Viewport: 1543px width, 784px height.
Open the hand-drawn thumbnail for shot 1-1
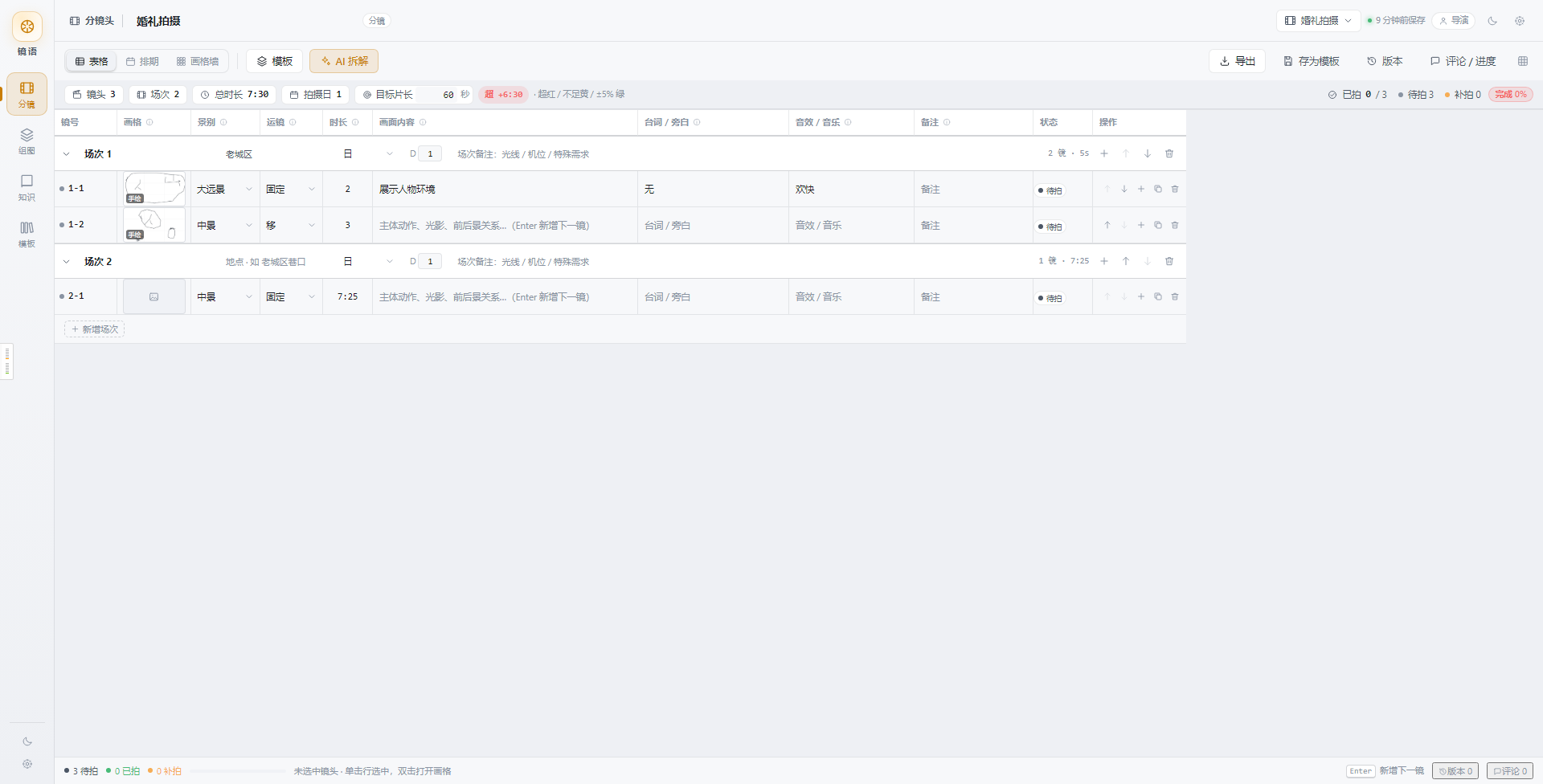(x=154, y=189)
